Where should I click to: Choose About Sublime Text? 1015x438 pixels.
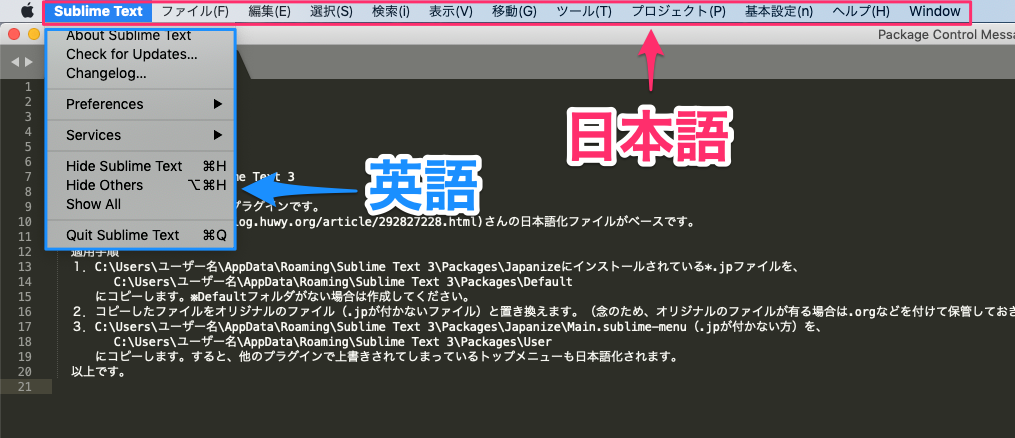coord(140,36)
